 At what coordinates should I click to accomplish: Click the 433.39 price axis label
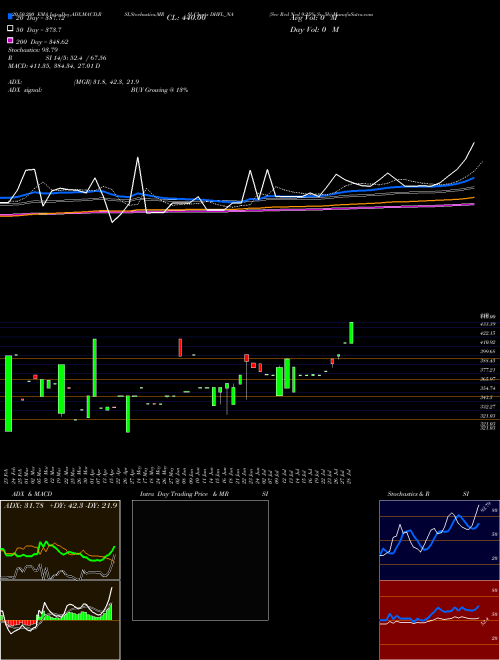(488, 324)
